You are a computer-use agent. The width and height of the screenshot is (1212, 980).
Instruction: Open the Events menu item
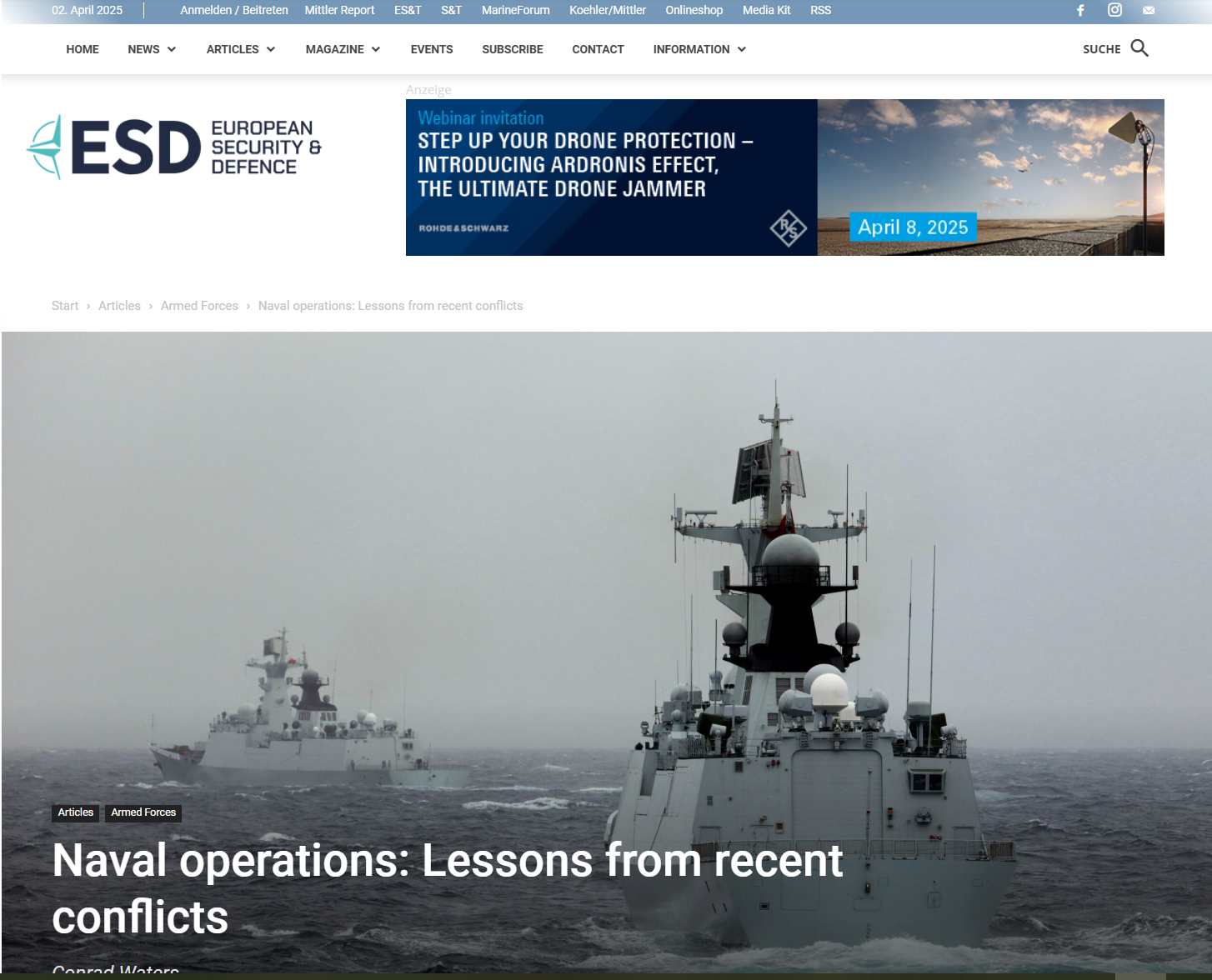(432, 49)
